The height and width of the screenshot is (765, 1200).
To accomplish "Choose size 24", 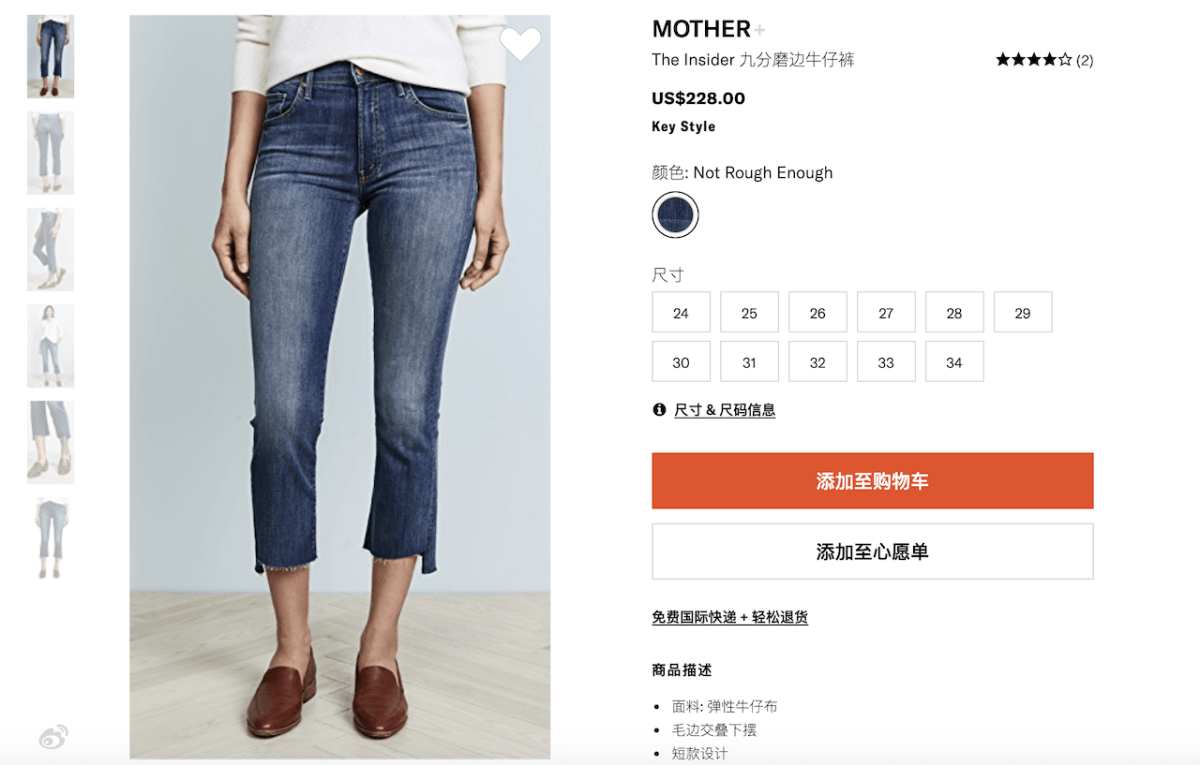I will (x=681, y=312).
